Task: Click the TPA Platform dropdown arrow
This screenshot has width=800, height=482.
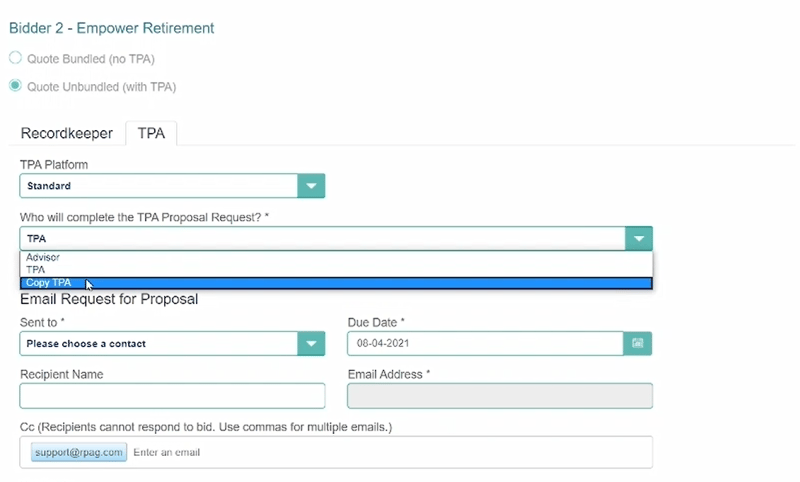Action: [311, 186]
